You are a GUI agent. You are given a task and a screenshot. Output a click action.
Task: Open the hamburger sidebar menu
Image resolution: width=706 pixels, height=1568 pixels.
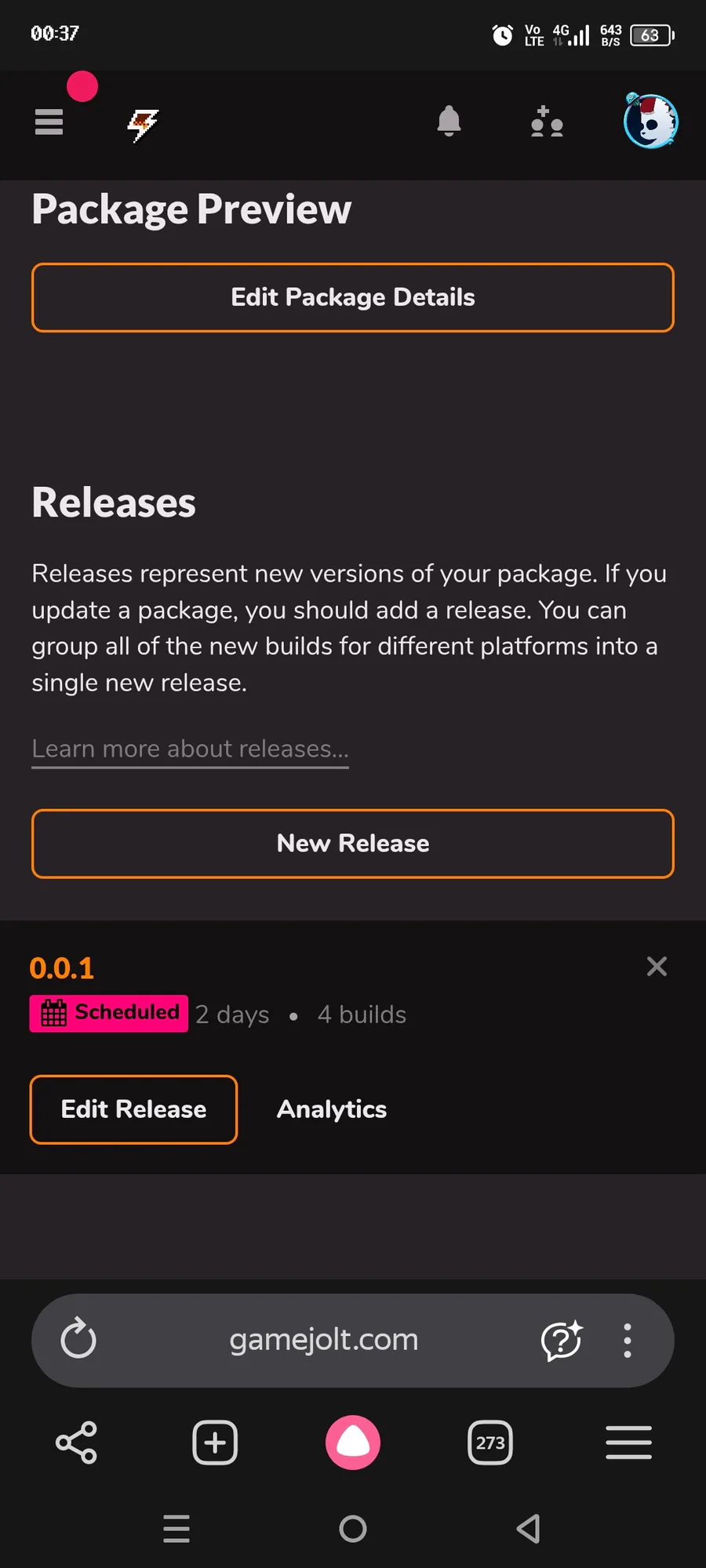[49, 122]
